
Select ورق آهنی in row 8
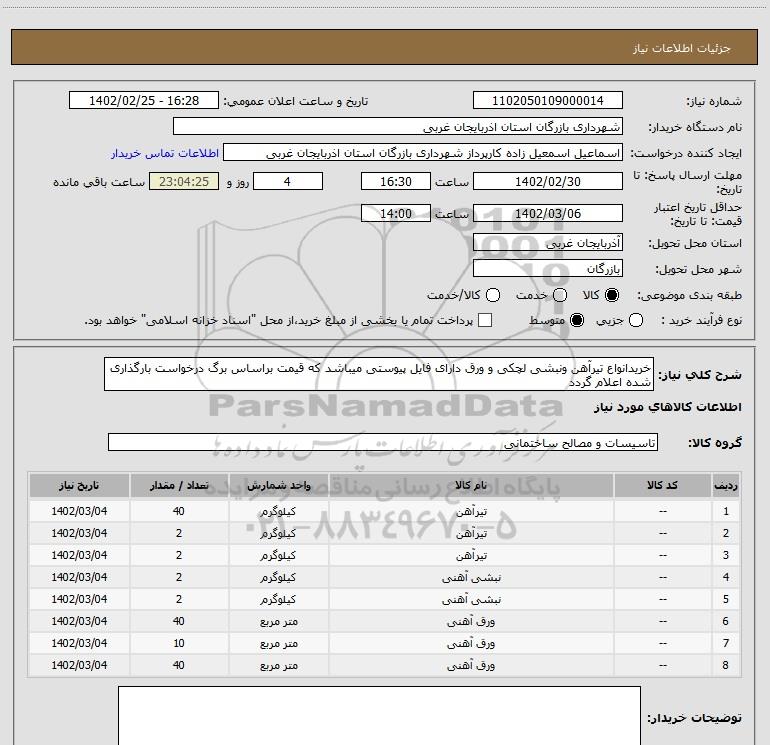471,665
